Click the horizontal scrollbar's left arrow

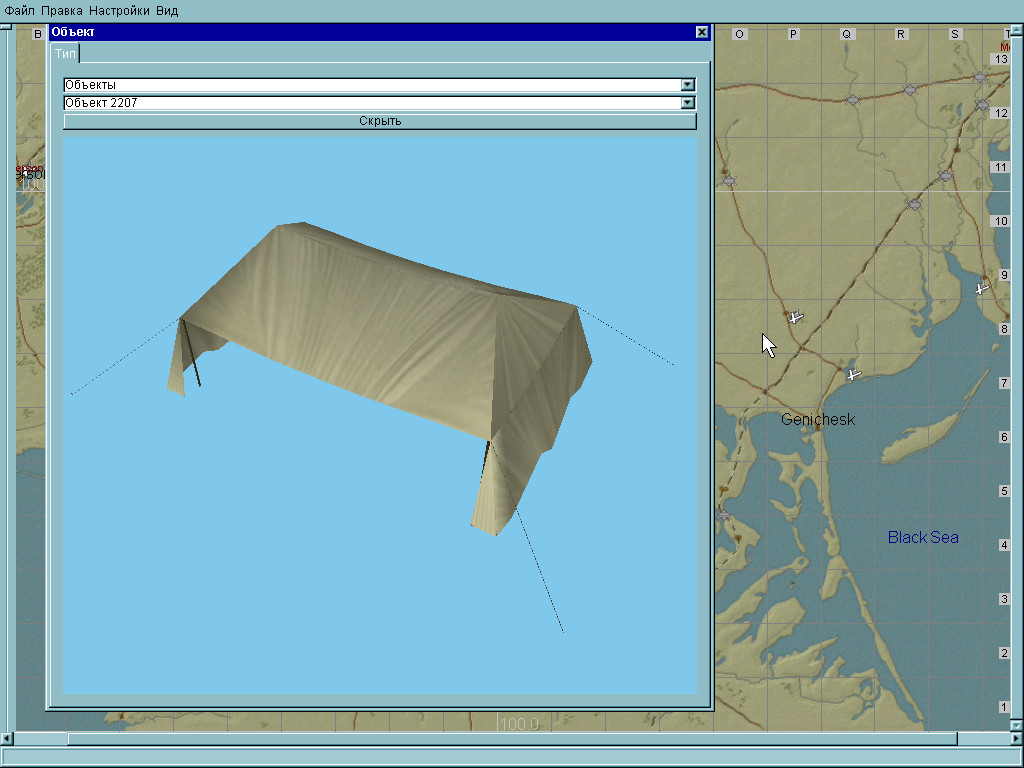click(x=7, y=739)
